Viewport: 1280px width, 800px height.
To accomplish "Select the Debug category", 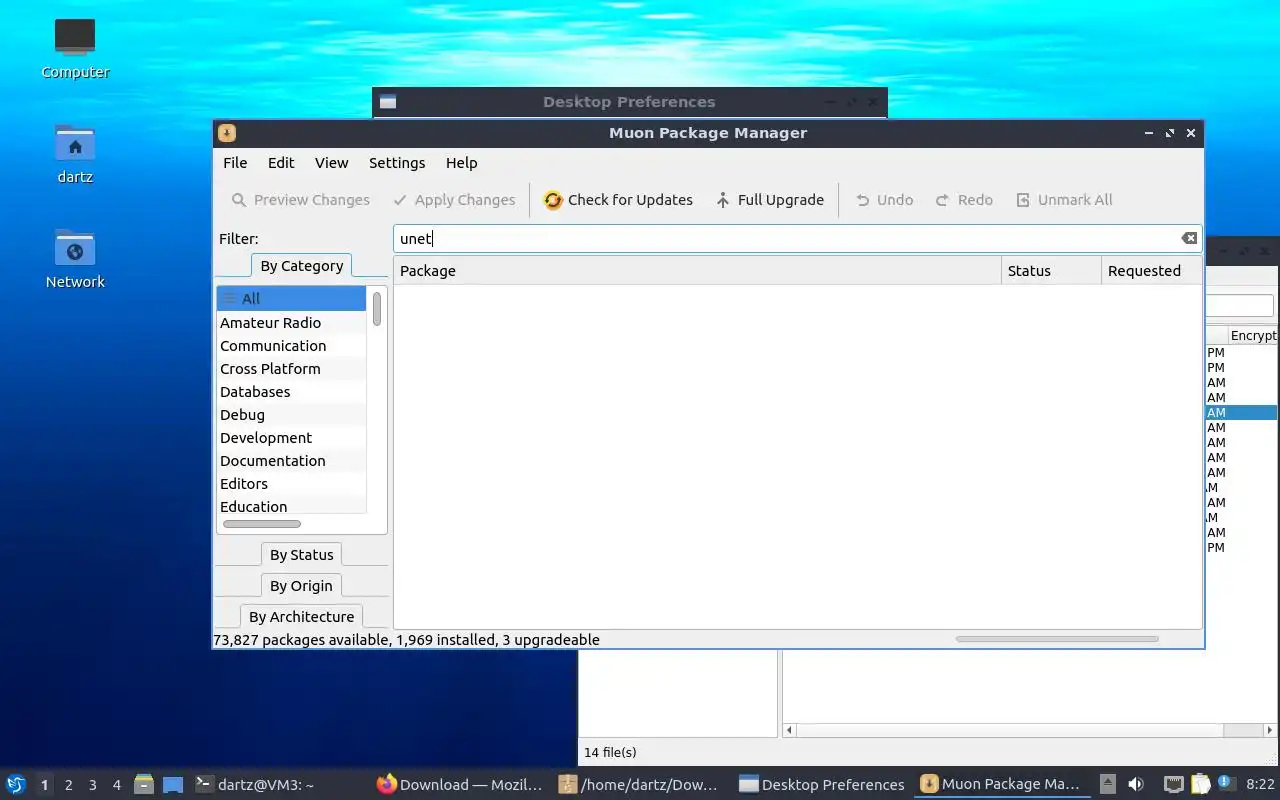I will 291,414.
